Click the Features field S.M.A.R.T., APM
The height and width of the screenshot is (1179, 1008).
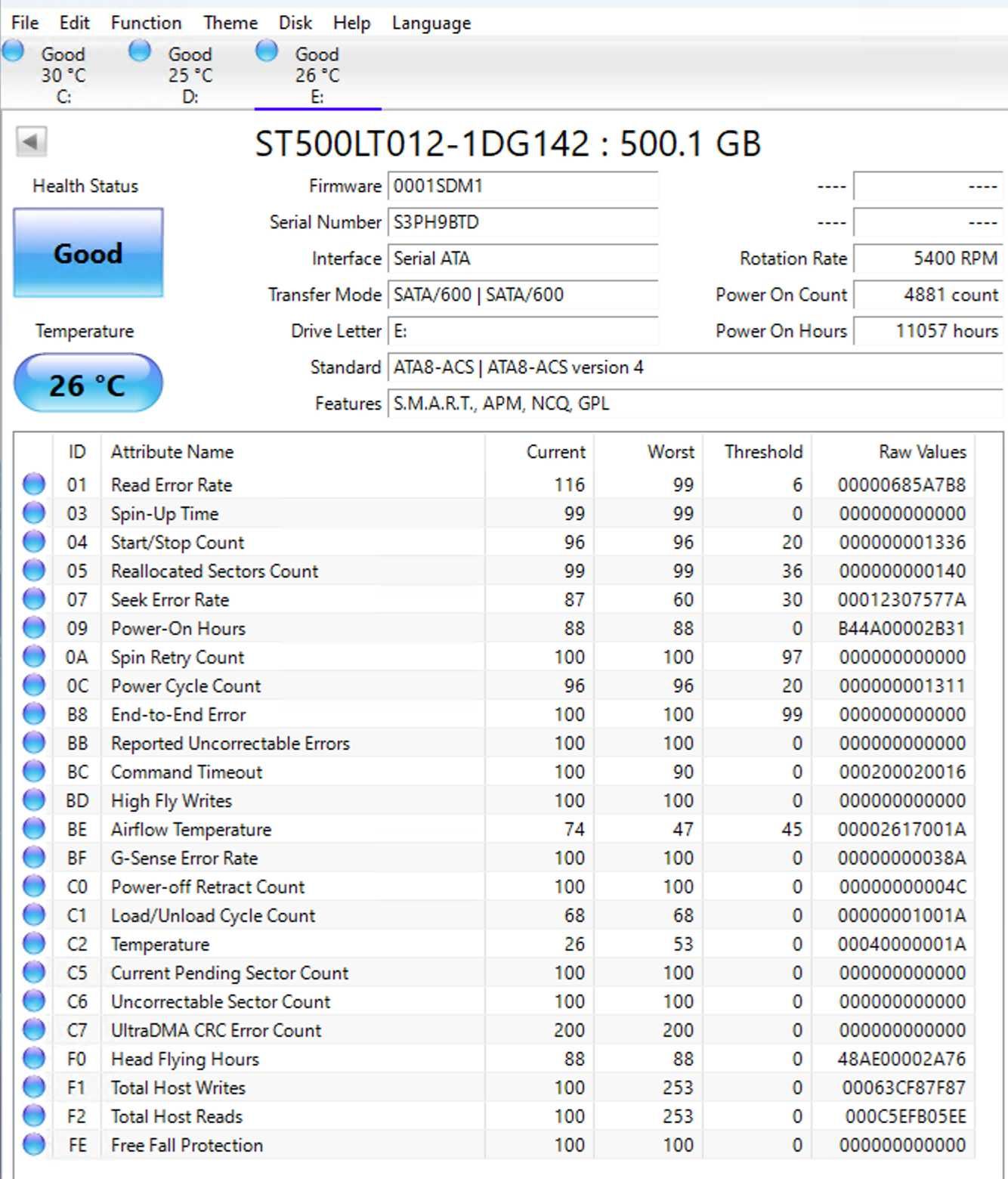click(694, 404)
